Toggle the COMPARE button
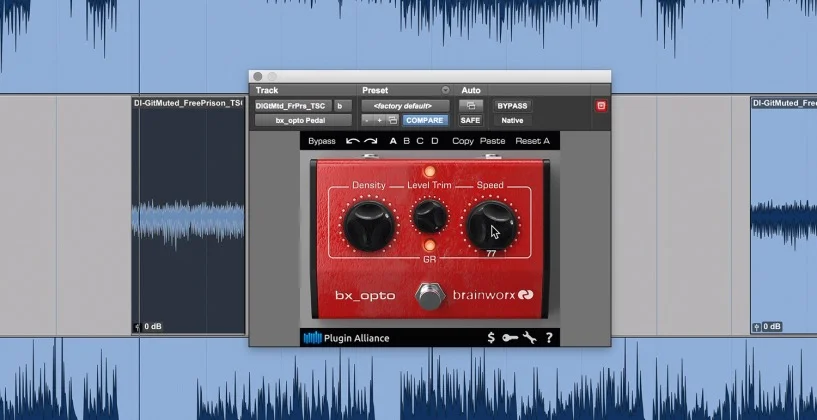 pos(425,120)
